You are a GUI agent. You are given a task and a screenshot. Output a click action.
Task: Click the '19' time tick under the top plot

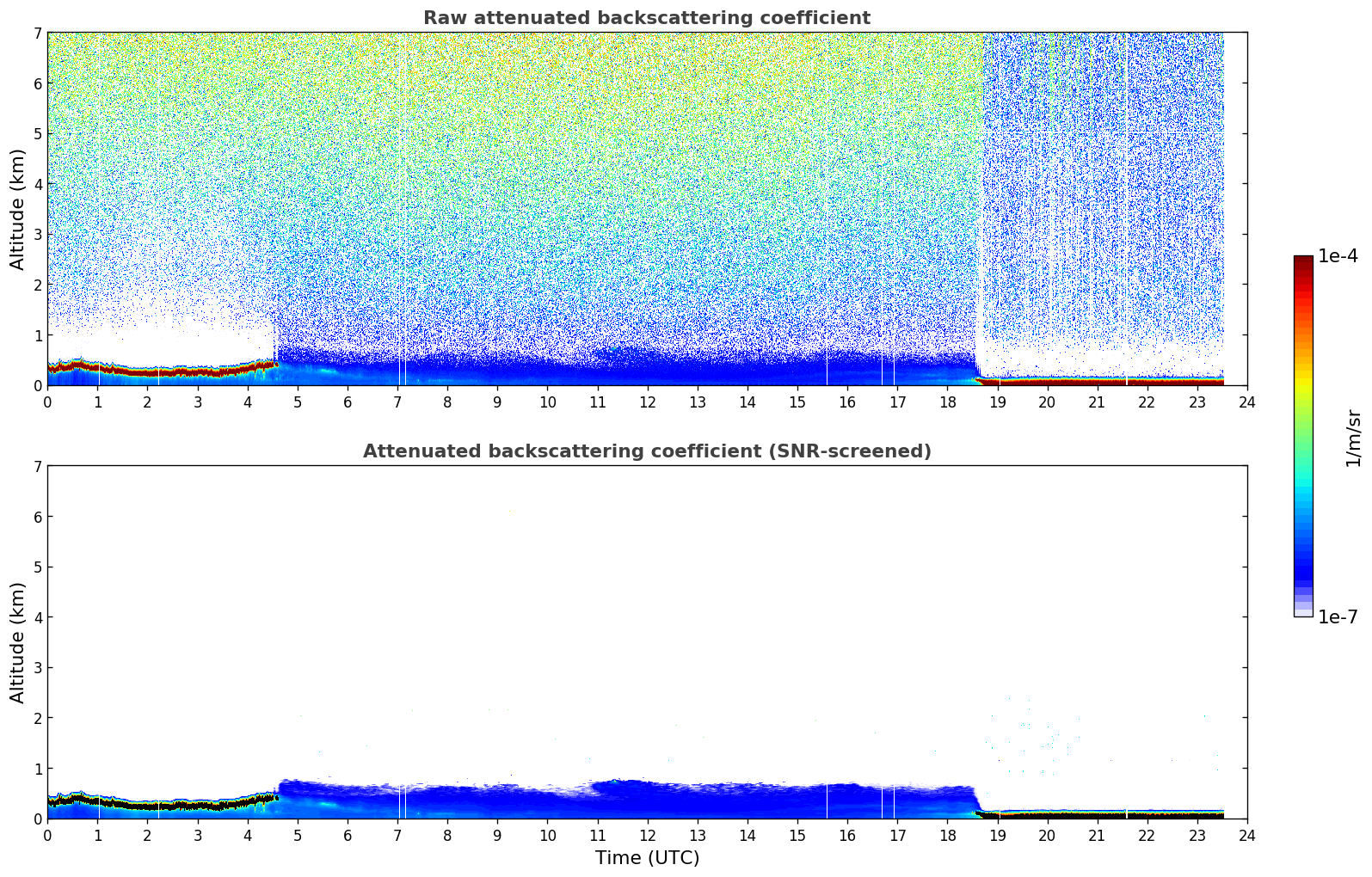pos(997,402)
